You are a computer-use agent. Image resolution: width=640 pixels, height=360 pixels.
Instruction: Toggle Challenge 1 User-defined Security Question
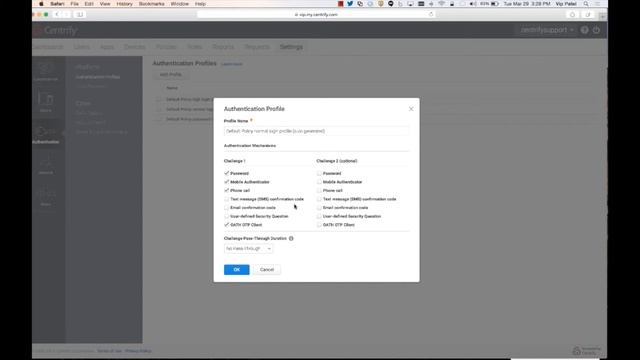tap(227, 216)
